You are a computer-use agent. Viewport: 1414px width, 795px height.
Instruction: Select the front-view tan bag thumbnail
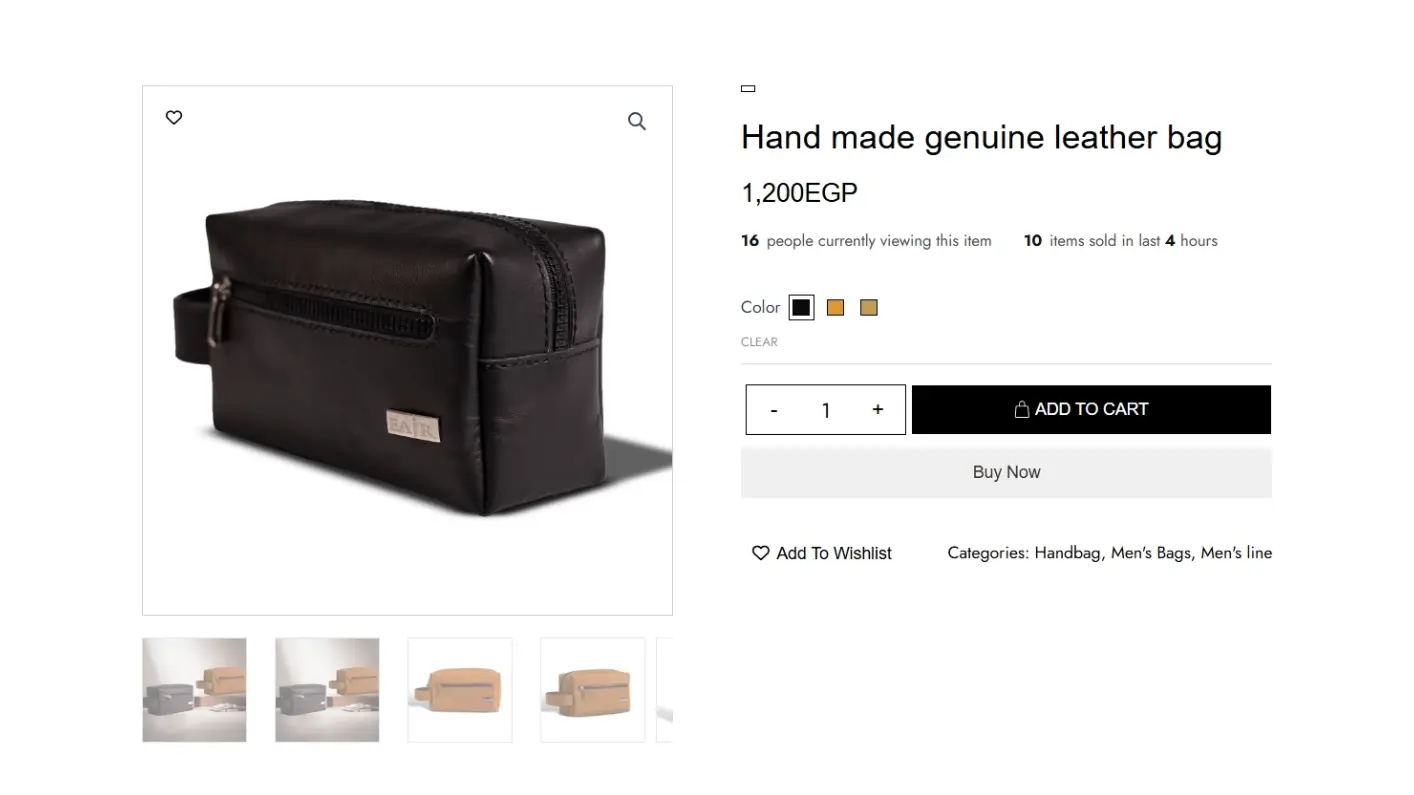[460, 690]
